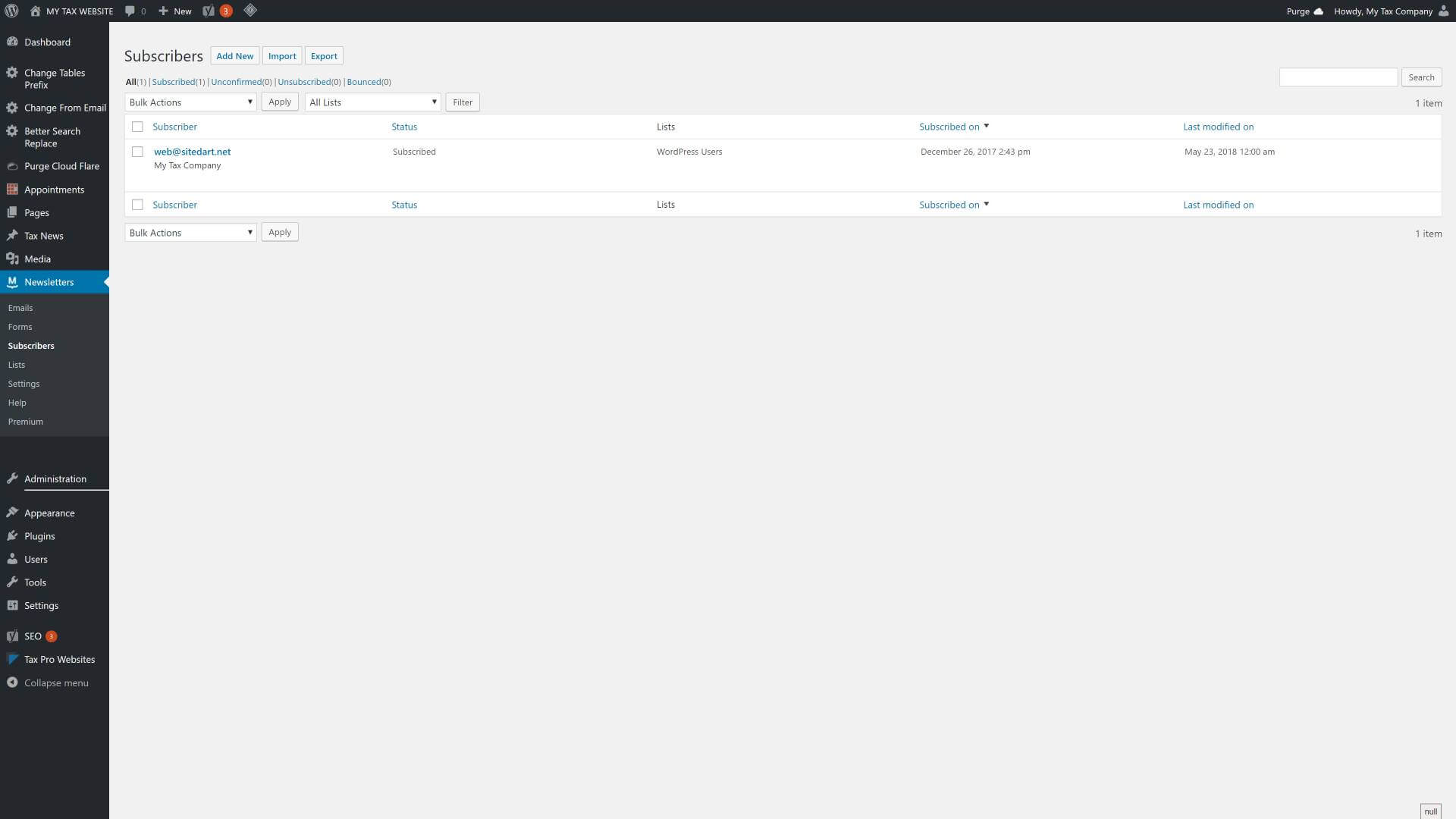The image size is (1456, 819).
Task: Check the select-all box in table footer
Action: (137, 205)
